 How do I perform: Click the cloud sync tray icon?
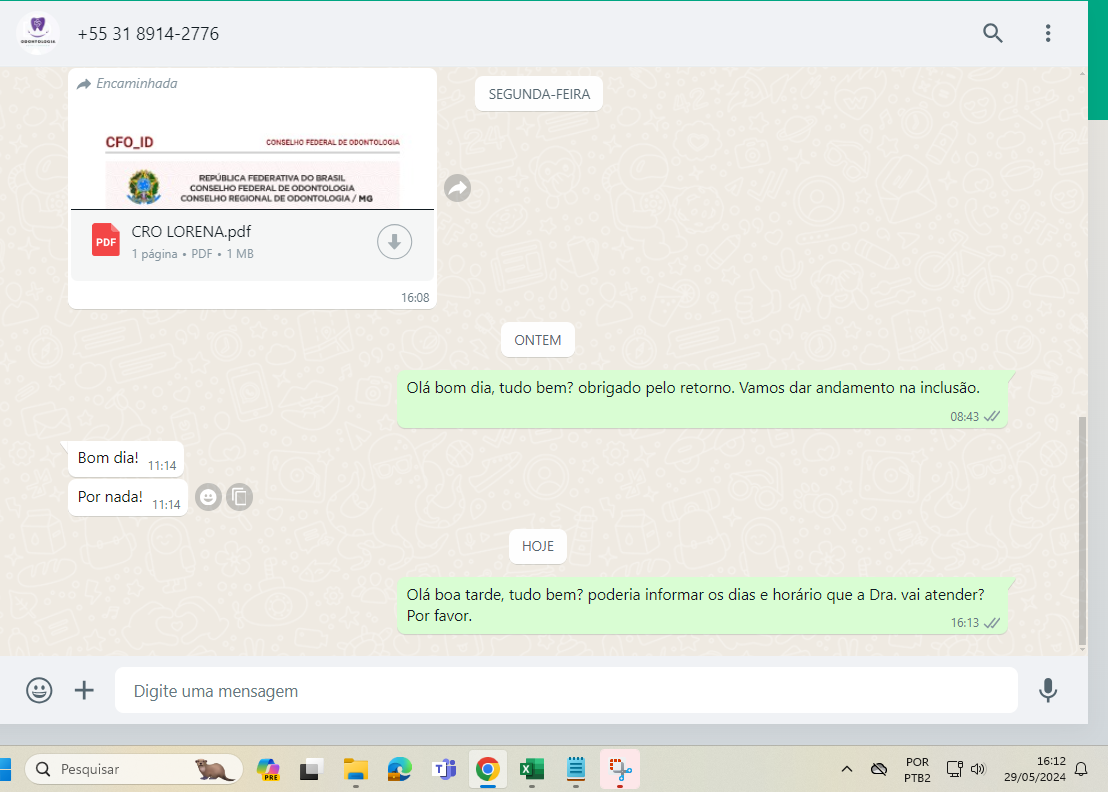coord(878,769)
